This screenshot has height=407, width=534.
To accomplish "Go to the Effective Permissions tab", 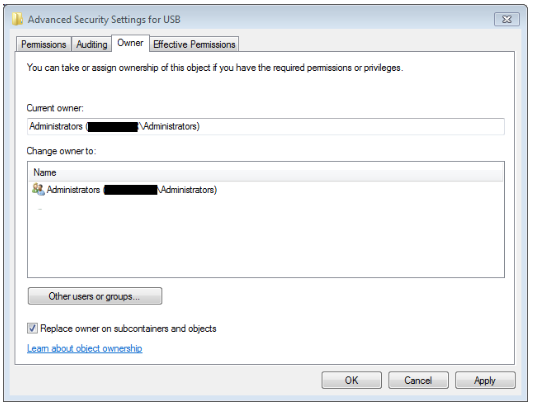I will click(x=194, y=44).
